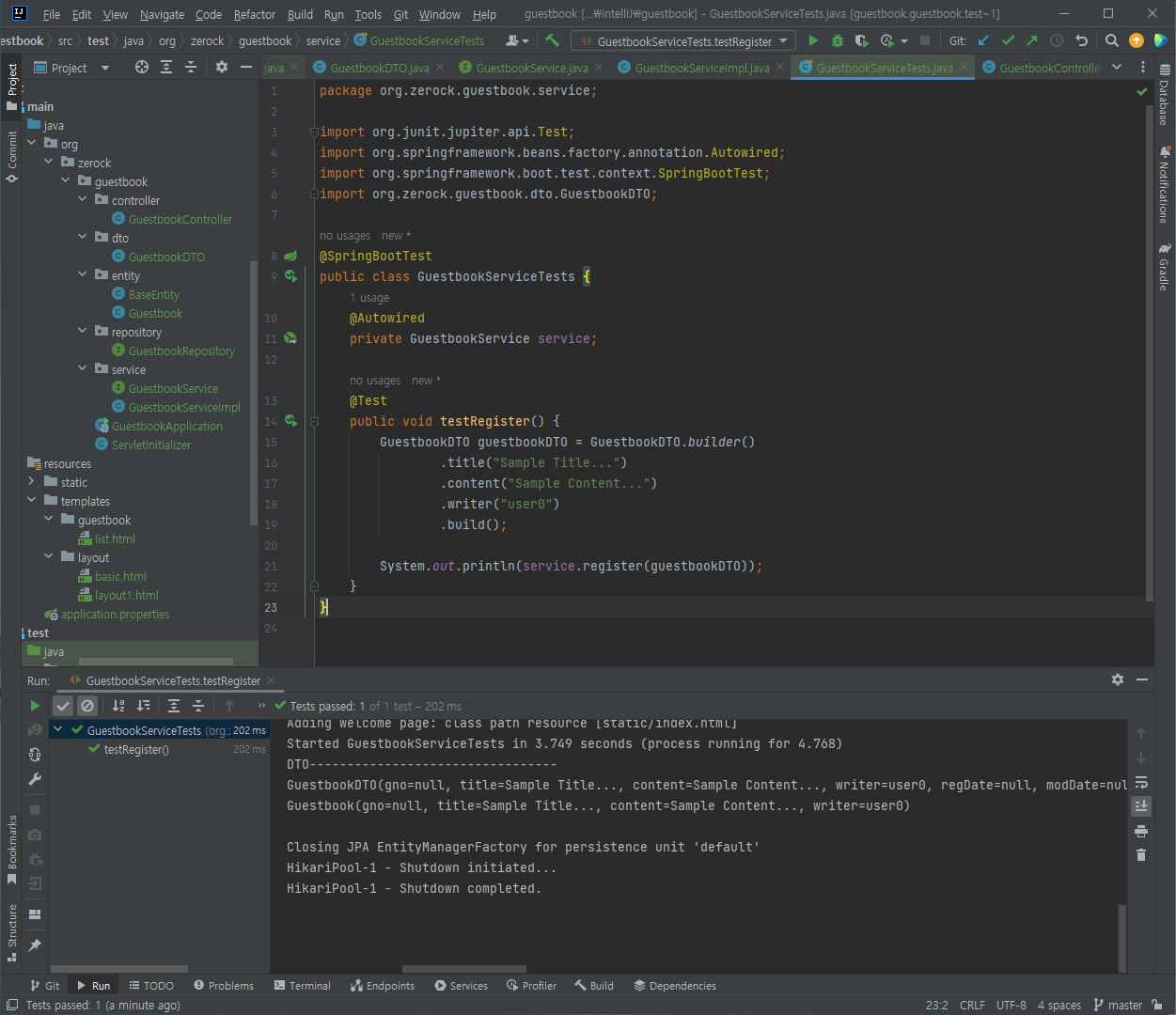This screenshot has width=1176, height=1015.
Task: Open Run panel settings gear
Action: pos(1118,679)
